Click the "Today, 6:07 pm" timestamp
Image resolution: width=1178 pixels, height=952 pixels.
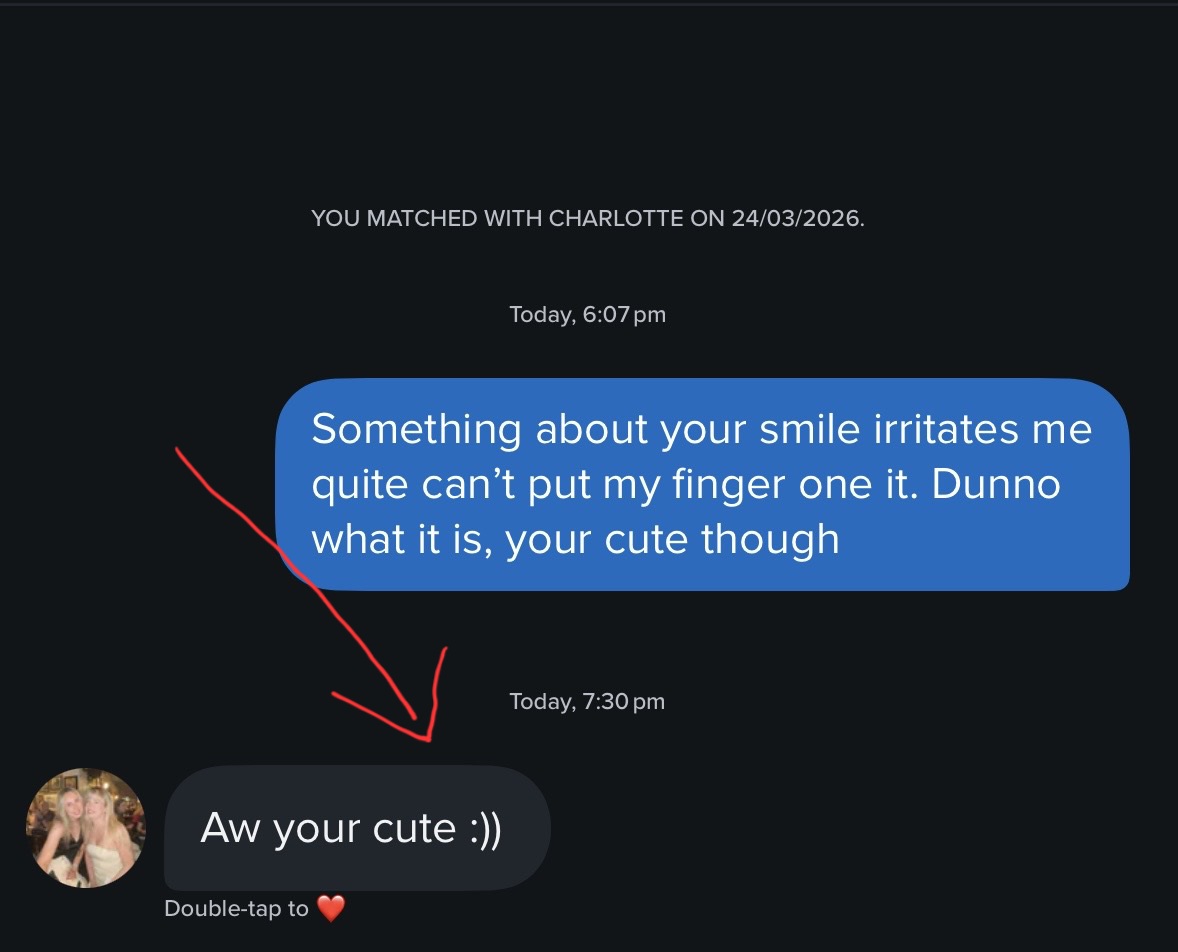587,314
